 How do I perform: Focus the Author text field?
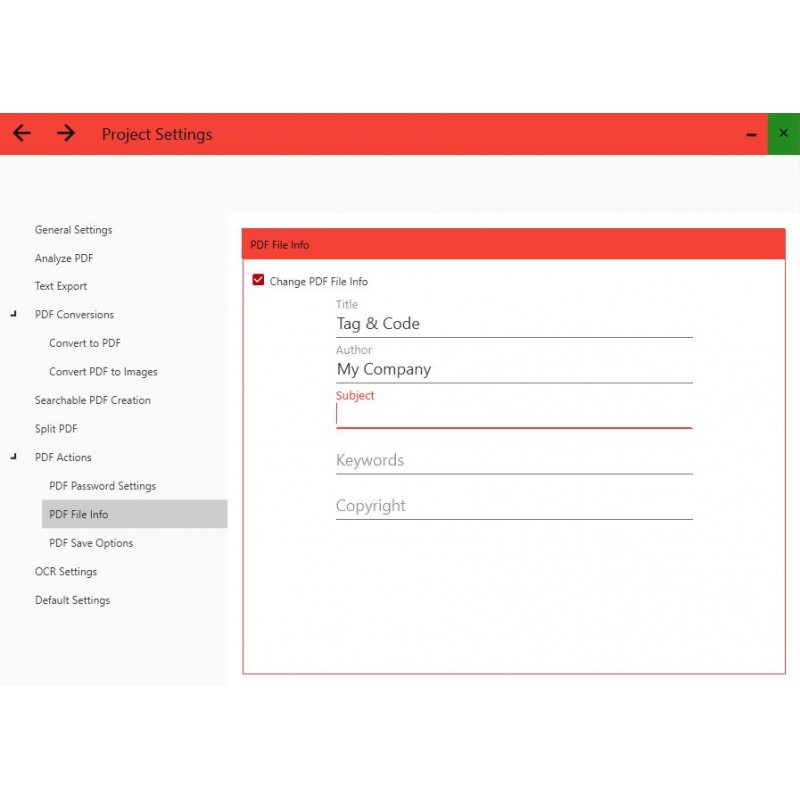coord(513,369)
